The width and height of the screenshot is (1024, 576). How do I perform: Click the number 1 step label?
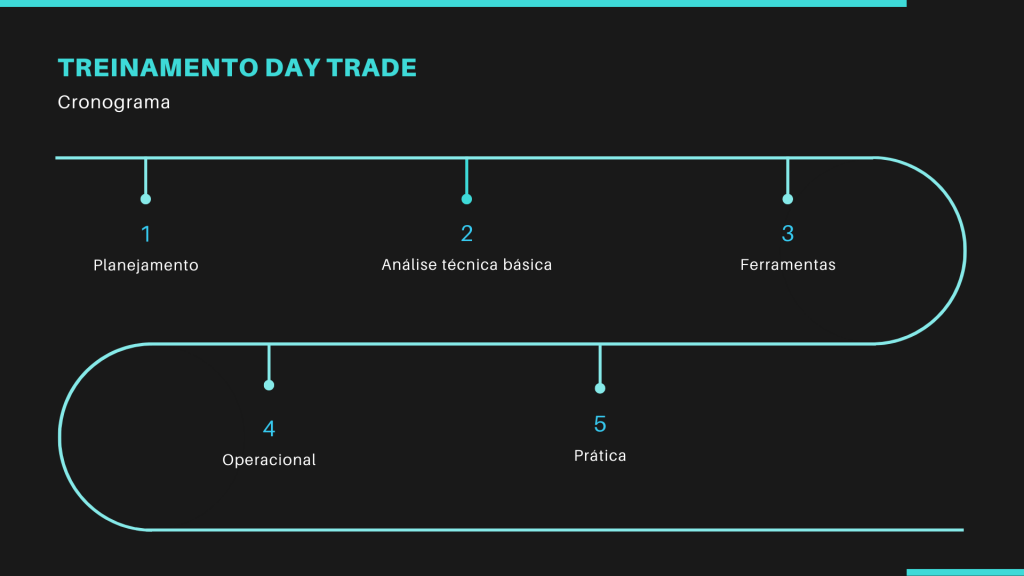(146, 234)
